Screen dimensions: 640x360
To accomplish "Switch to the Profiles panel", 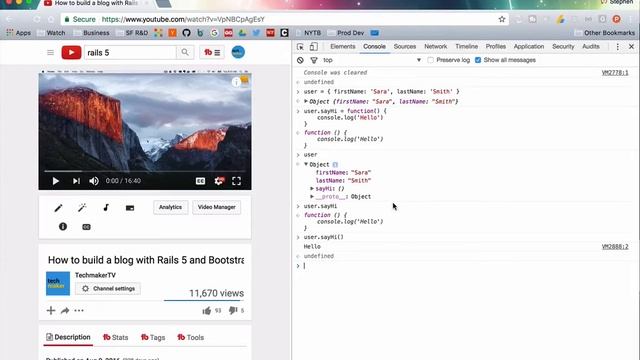I will point(496,47).
